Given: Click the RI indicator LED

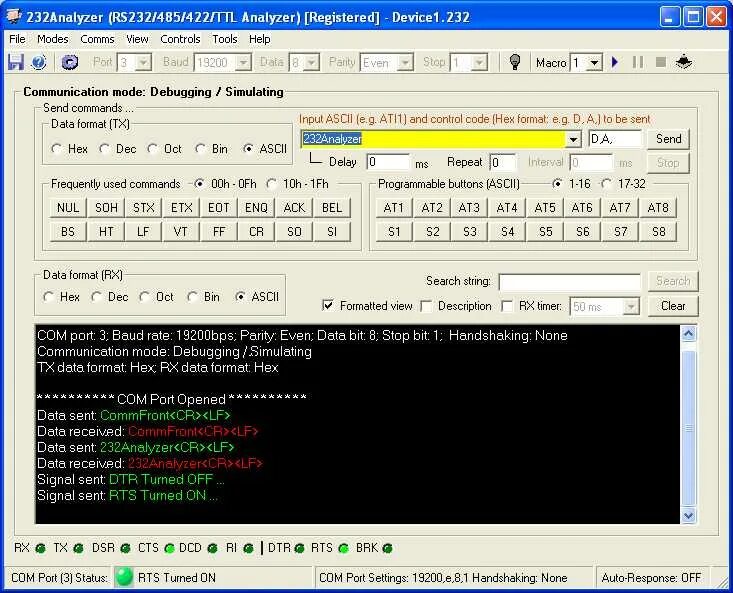Looking at the screenshot, I should click(x=248, y=548).
